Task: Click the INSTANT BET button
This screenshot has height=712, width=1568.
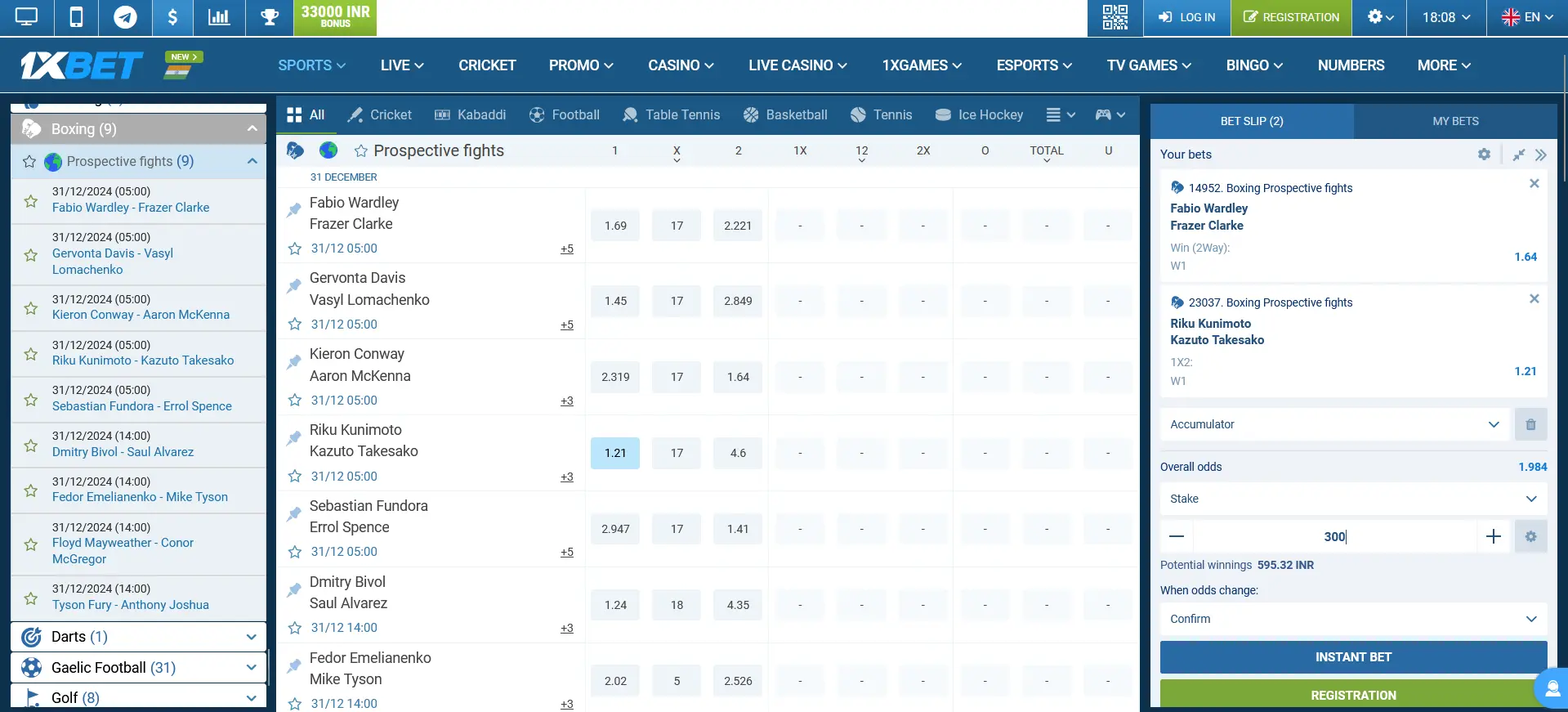Action: point(1353,657)
